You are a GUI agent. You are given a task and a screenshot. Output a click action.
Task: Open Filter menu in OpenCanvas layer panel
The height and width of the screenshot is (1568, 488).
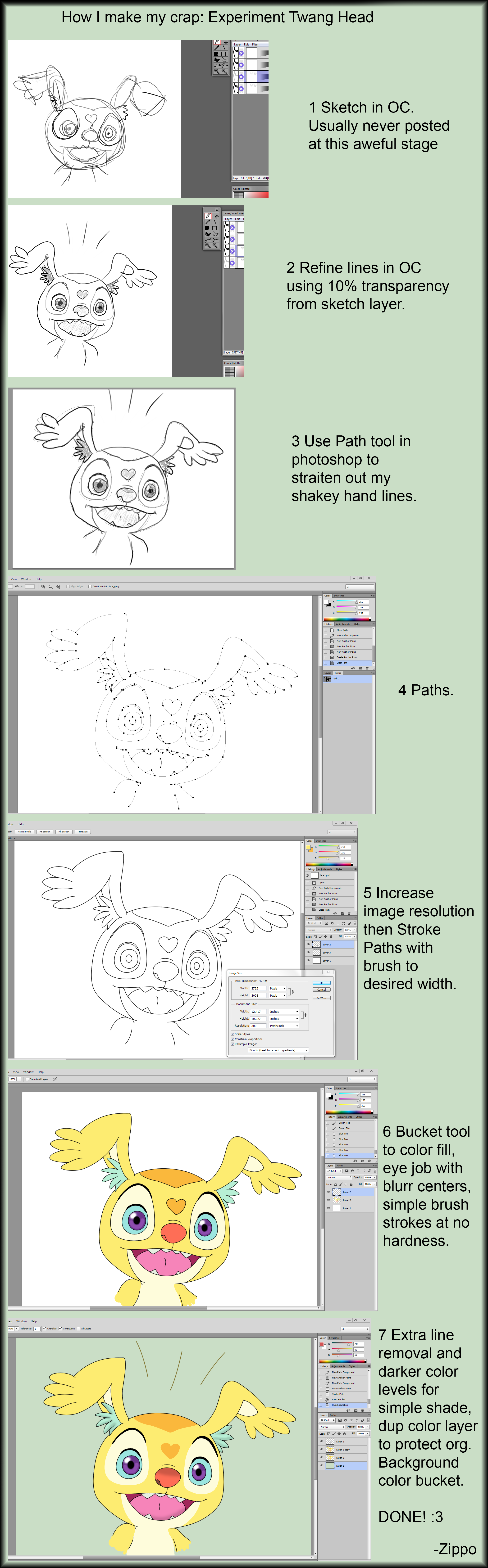(x=255, y=45)
